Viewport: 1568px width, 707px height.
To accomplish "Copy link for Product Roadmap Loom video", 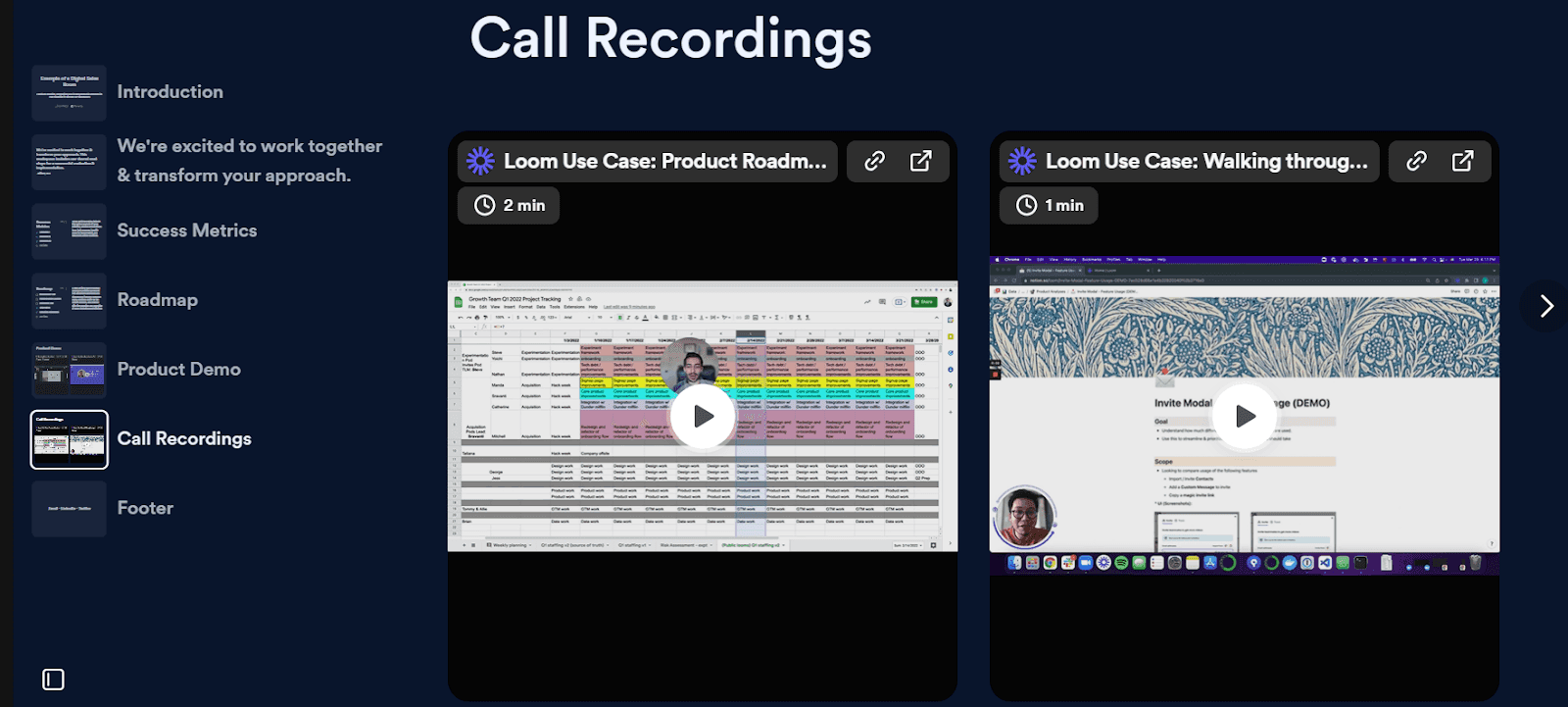I will point(874,161).
